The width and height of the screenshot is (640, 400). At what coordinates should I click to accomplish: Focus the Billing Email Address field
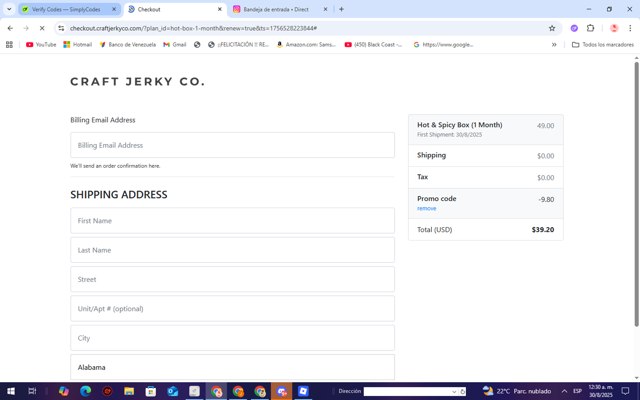232,145
